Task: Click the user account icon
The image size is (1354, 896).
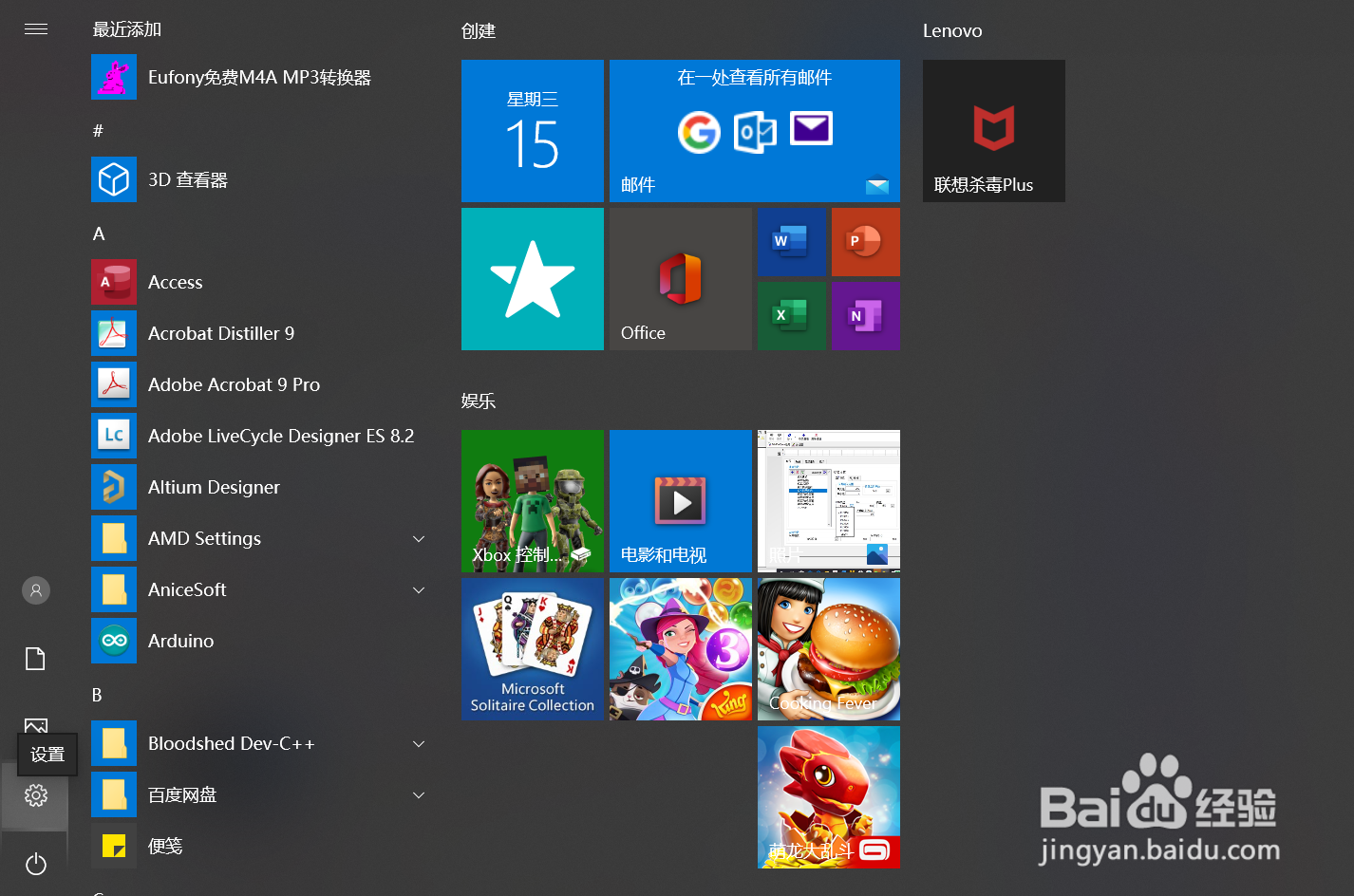Action: click(35, 589)
